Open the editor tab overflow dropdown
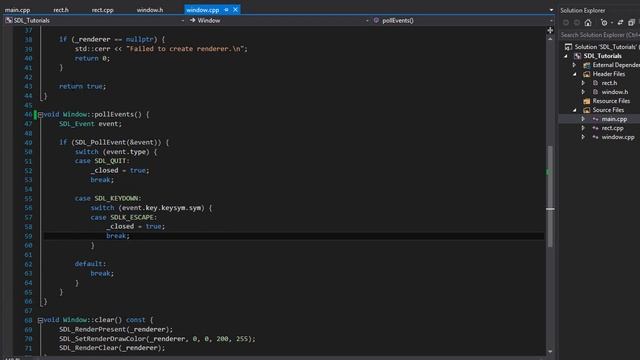 coord(551,10)
